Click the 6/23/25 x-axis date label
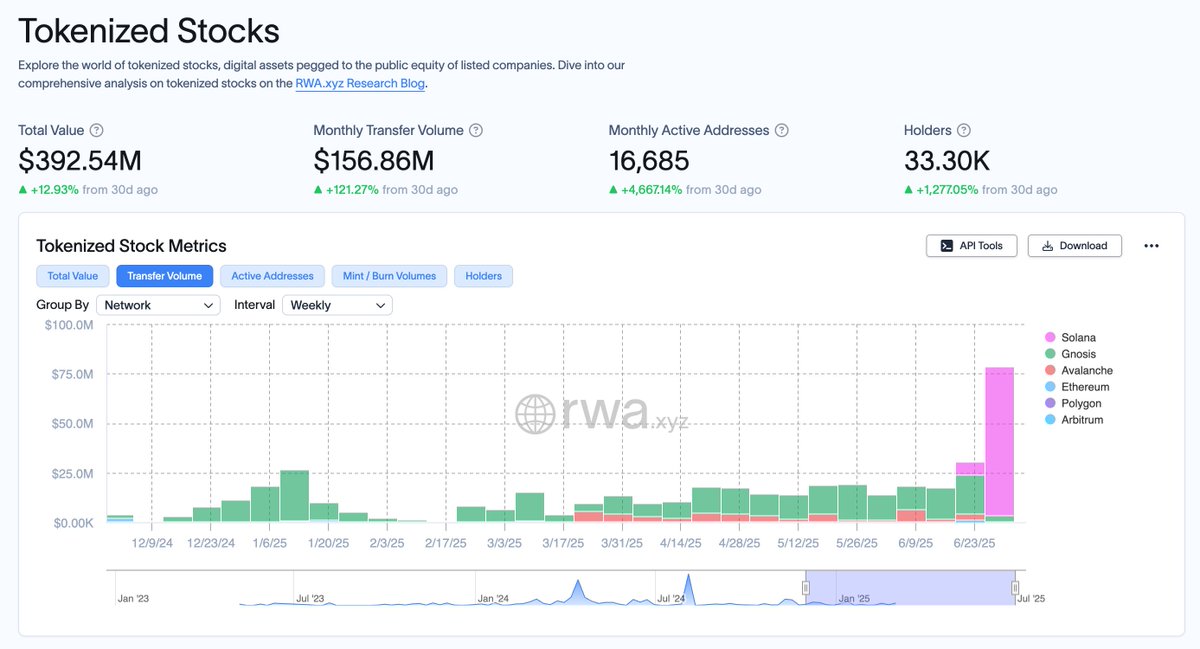This screenshot has width=1200, height=649. tap(975, 543)
